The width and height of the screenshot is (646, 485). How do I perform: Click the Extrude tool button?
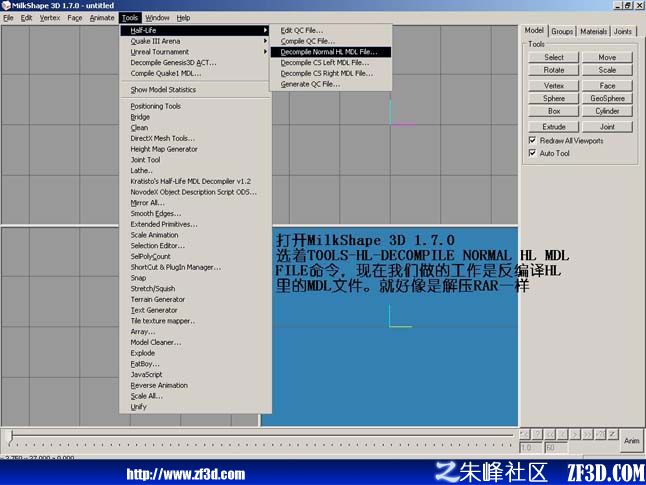tap(554, 127)
